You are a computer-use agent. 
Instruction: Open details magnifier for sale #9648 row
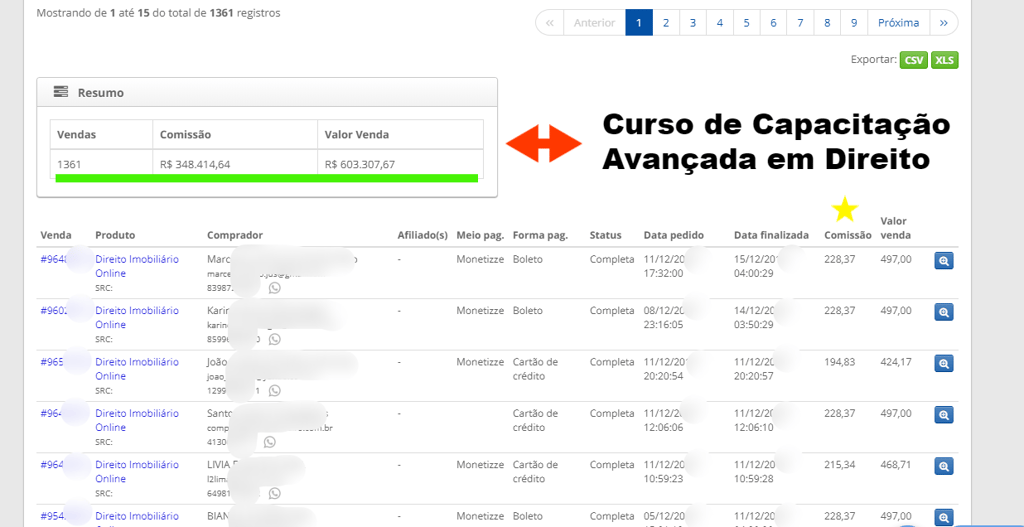(944, 261)
